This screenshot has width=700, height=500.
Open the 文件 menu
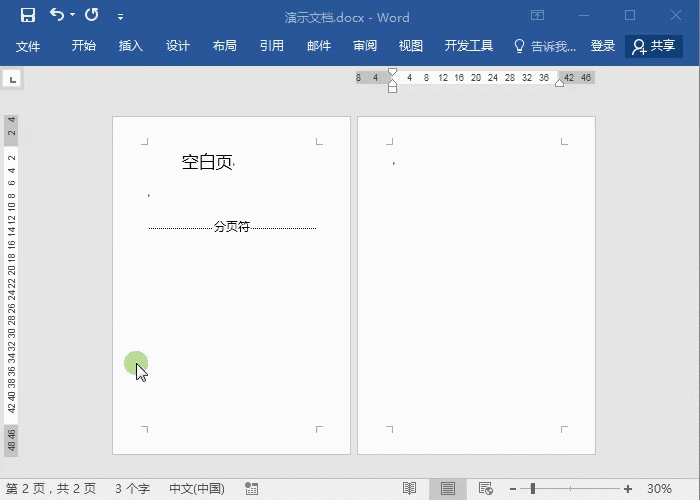click(28, 46)
